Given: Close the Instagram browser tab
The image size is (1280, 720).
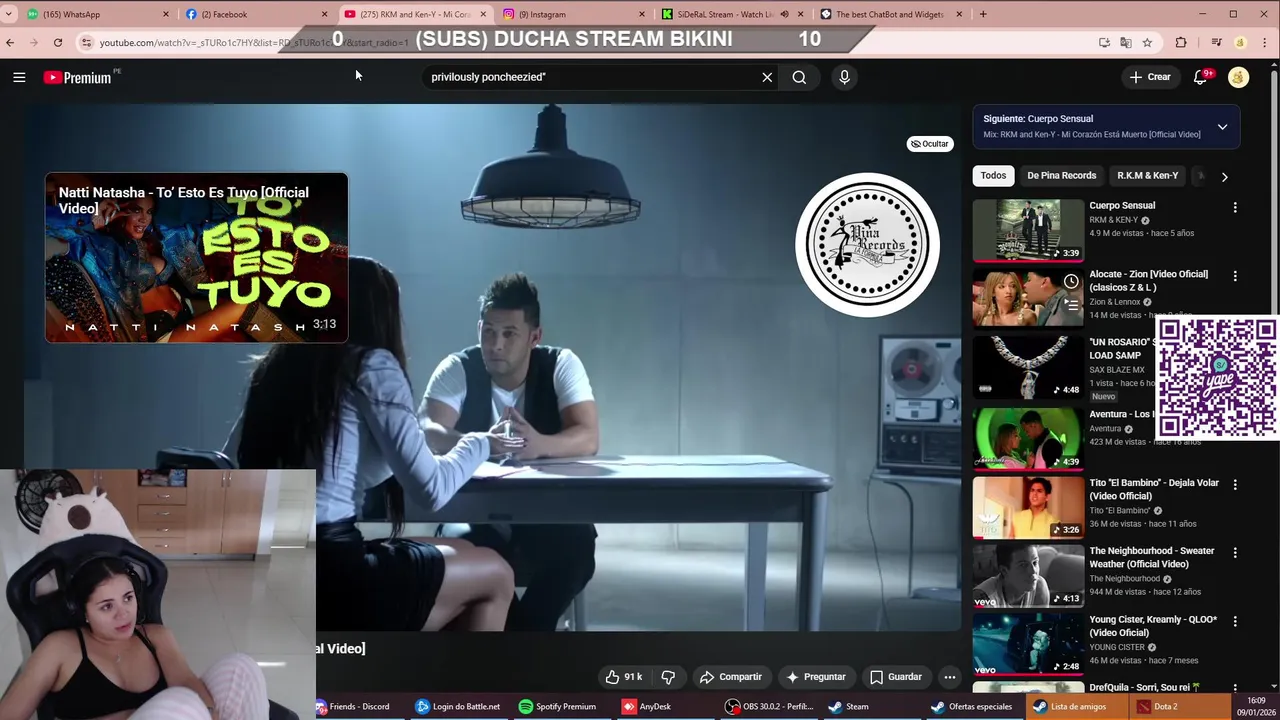Looking at the screenshot, I should [x=642, y=14].
